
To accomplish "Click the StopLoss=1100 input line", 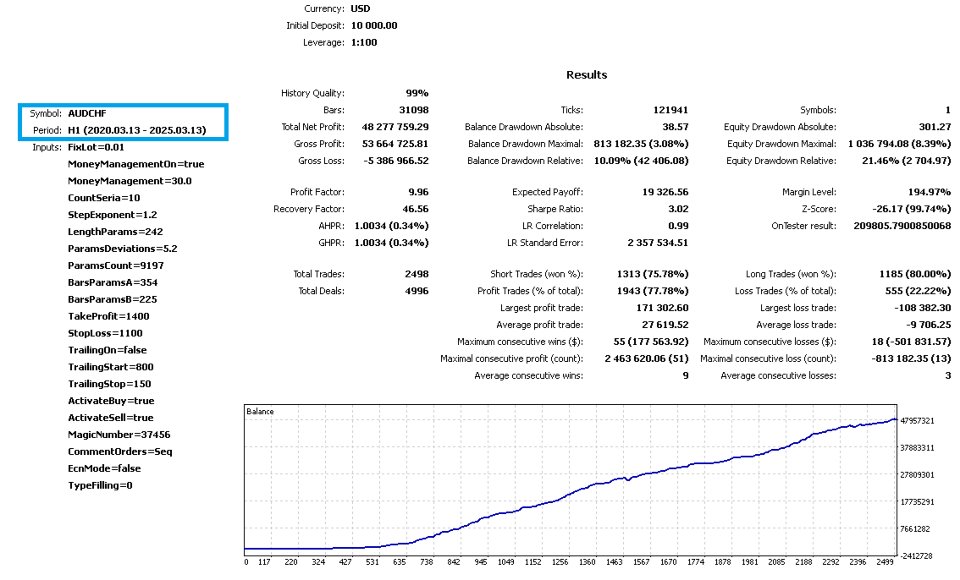I will coord(105,333).
